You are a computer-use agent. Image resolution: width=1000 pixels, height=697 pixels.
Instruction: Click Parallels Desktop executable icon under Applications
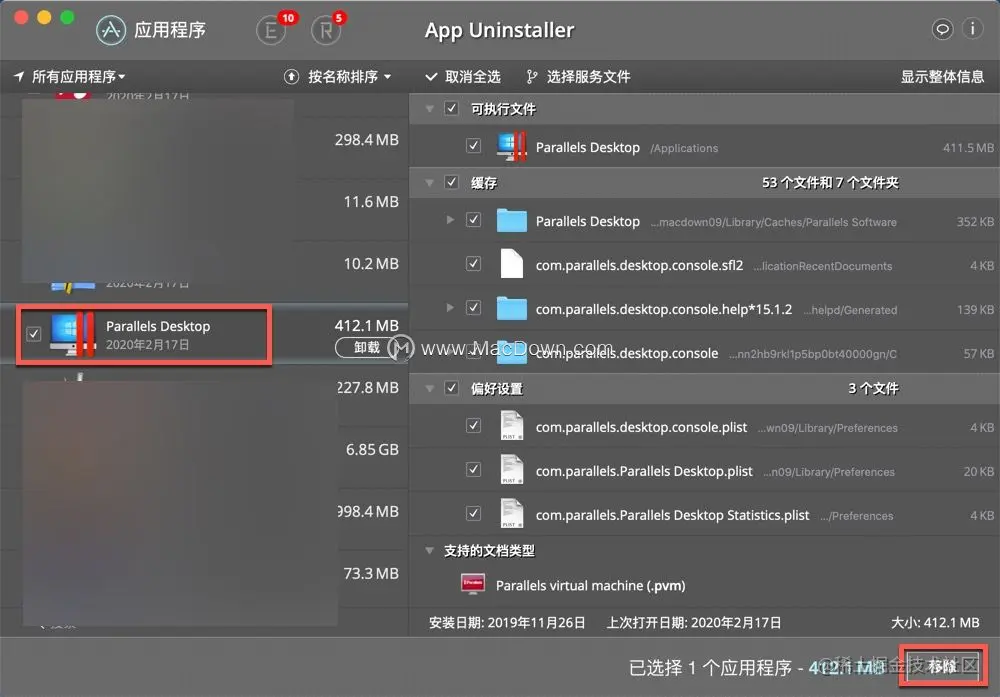click(511, 147)
